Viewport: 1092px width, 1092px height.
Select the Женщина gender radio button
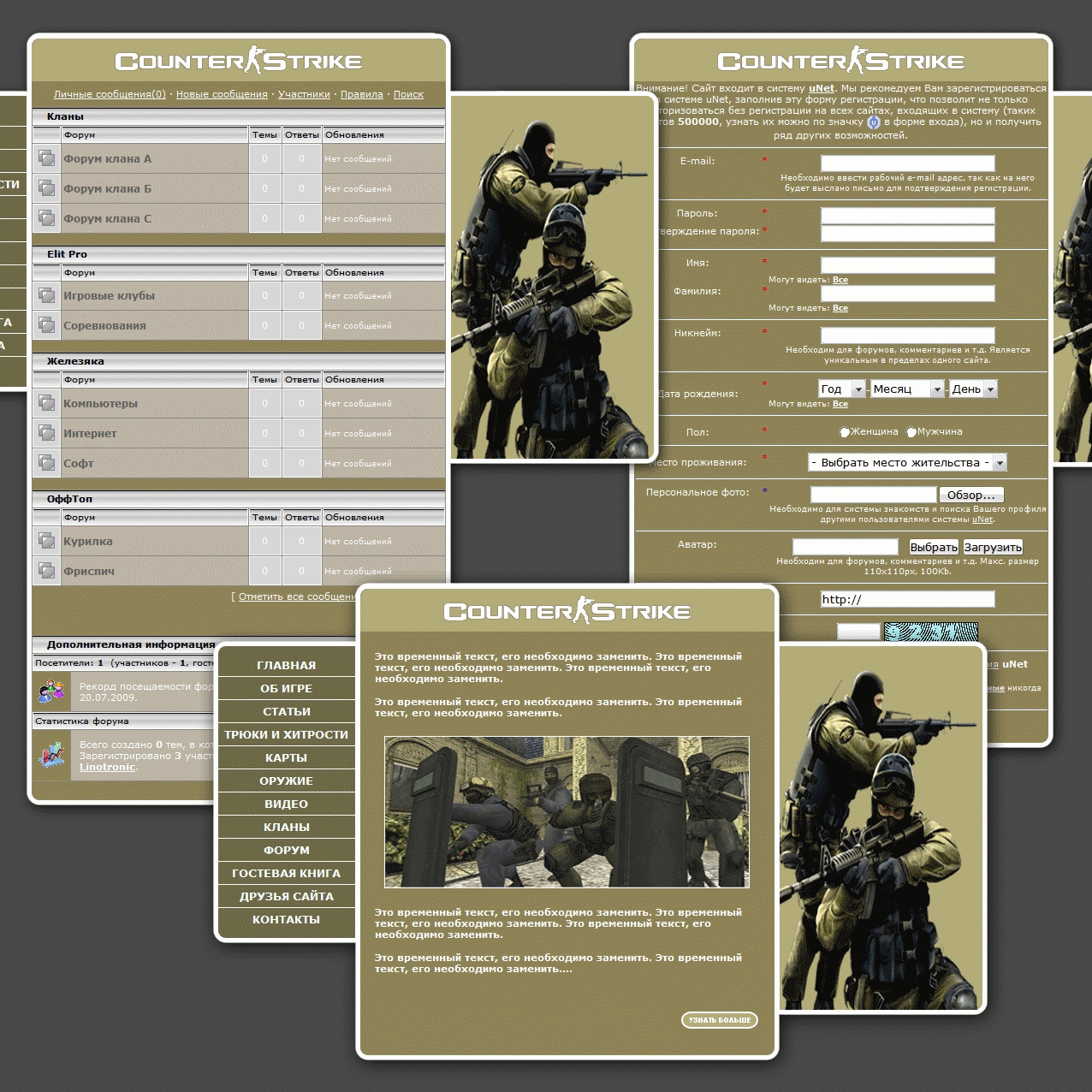(845, 432)
